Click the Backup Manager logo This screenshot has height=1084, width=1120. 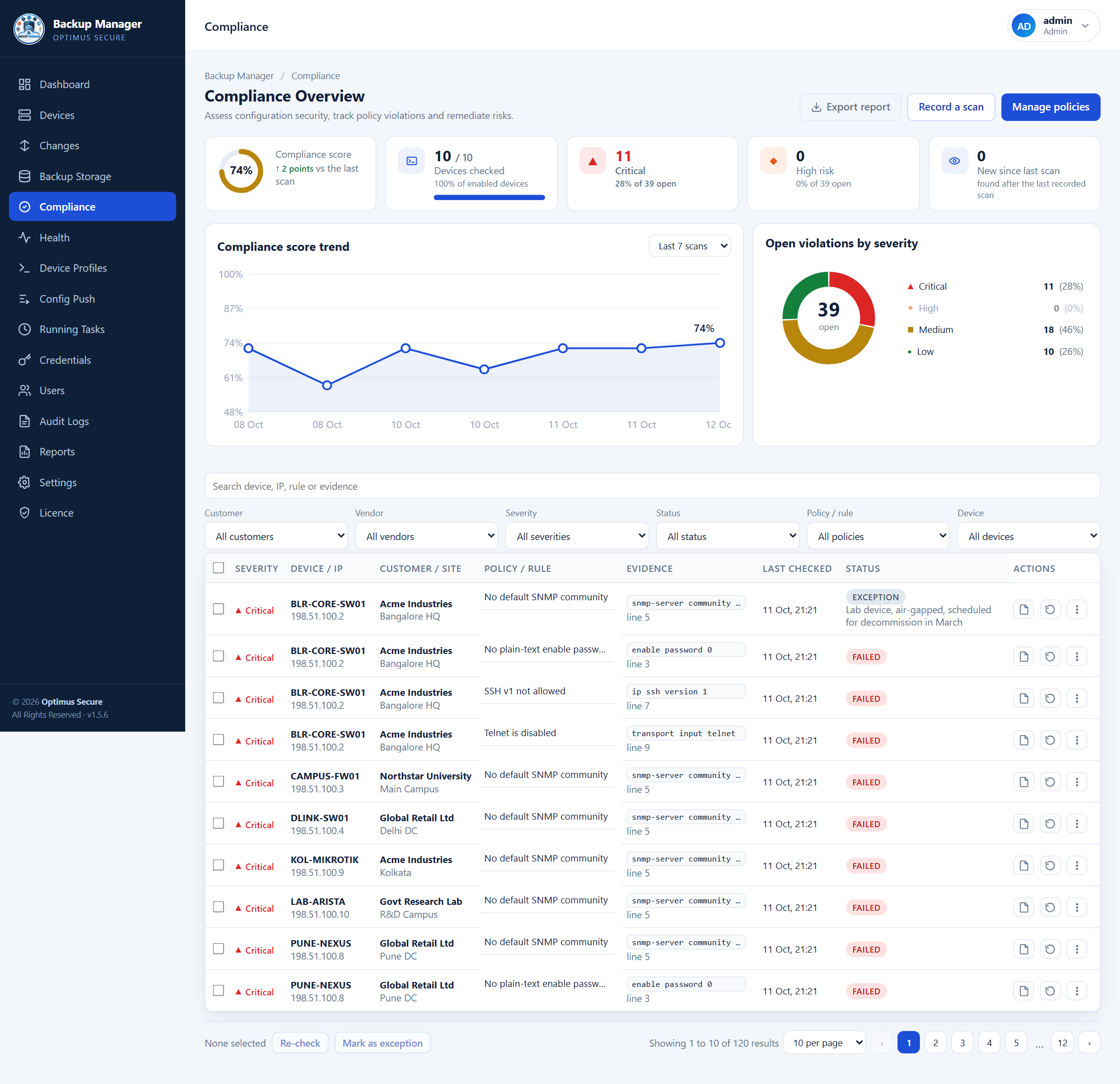pyautogui.click(x=29, y=29)
